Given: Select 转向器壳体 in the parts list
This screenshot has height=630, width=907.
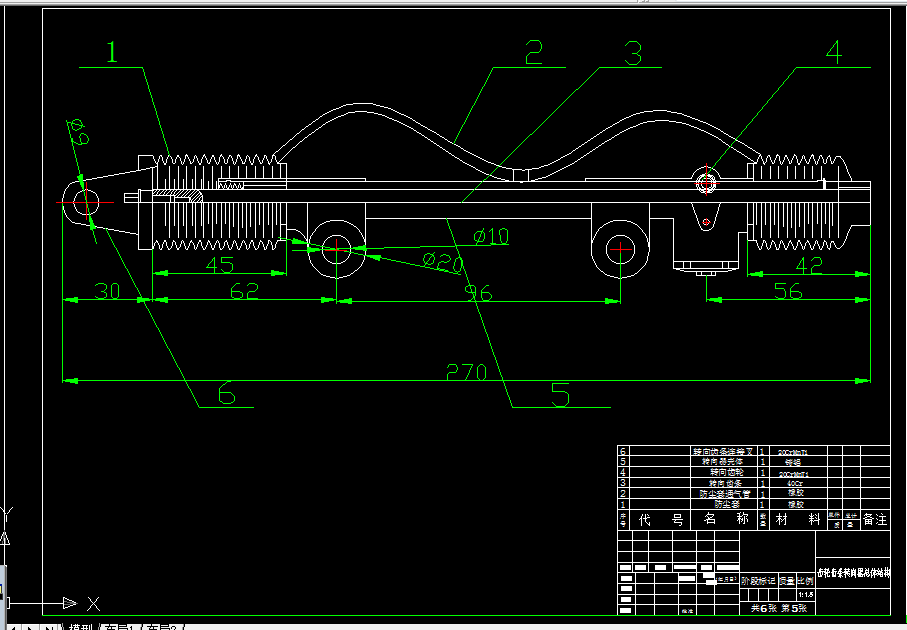Looking at the screenshot, I should coord(722,462).
